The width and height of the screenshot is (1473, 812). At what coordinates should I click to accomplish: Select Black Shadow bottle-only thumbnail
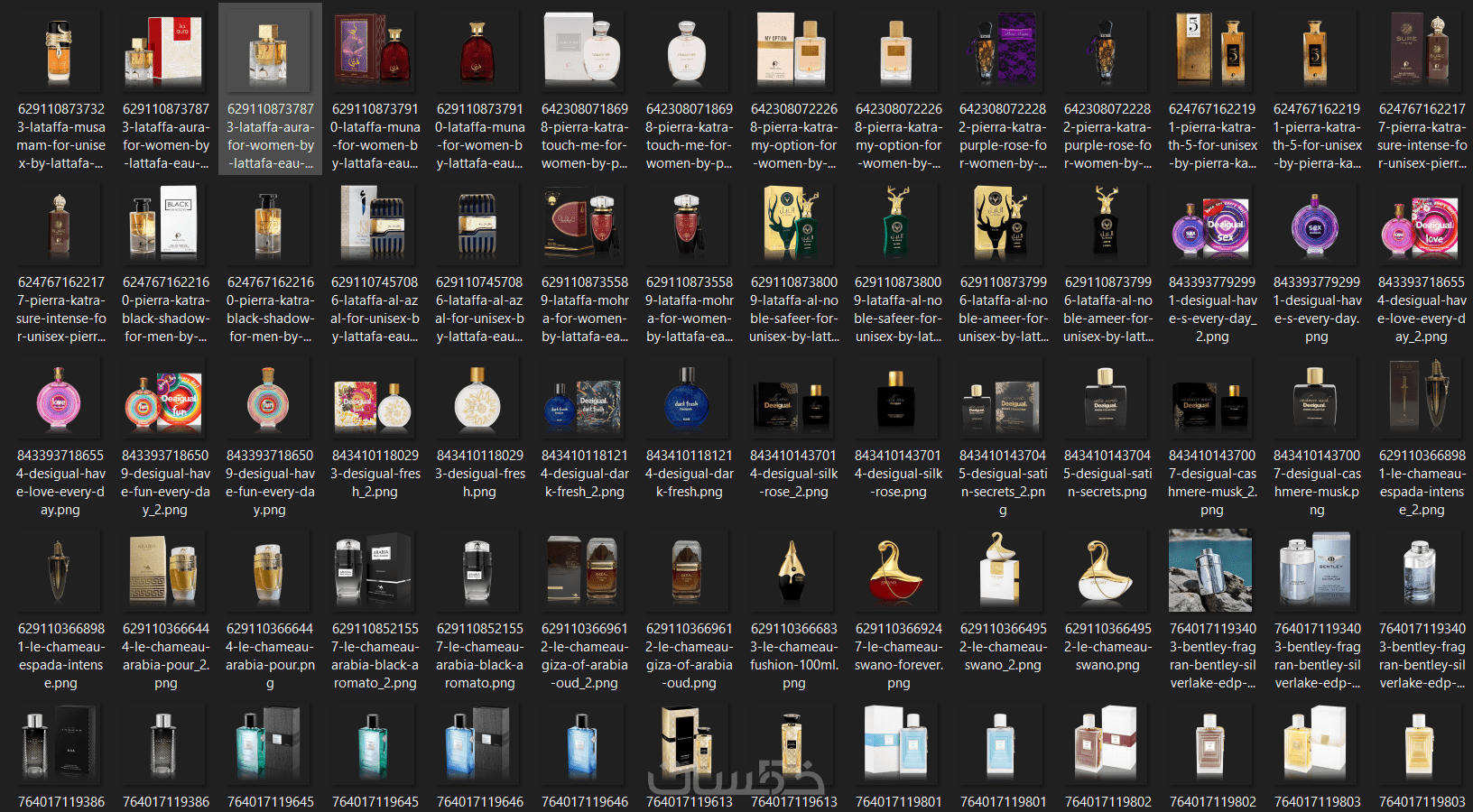point(270,224)
